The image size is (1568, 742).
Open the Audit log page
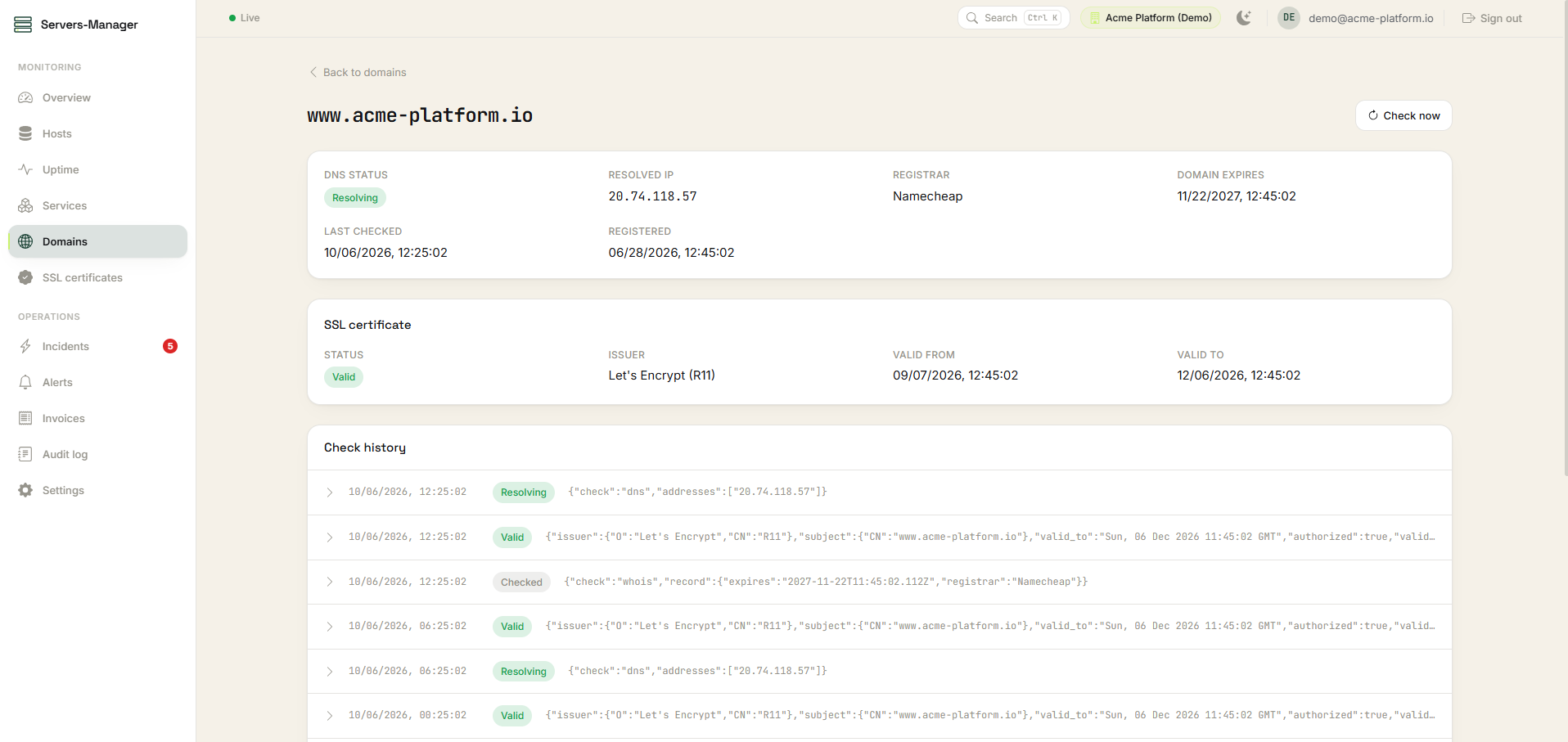(x=97, y=454)
